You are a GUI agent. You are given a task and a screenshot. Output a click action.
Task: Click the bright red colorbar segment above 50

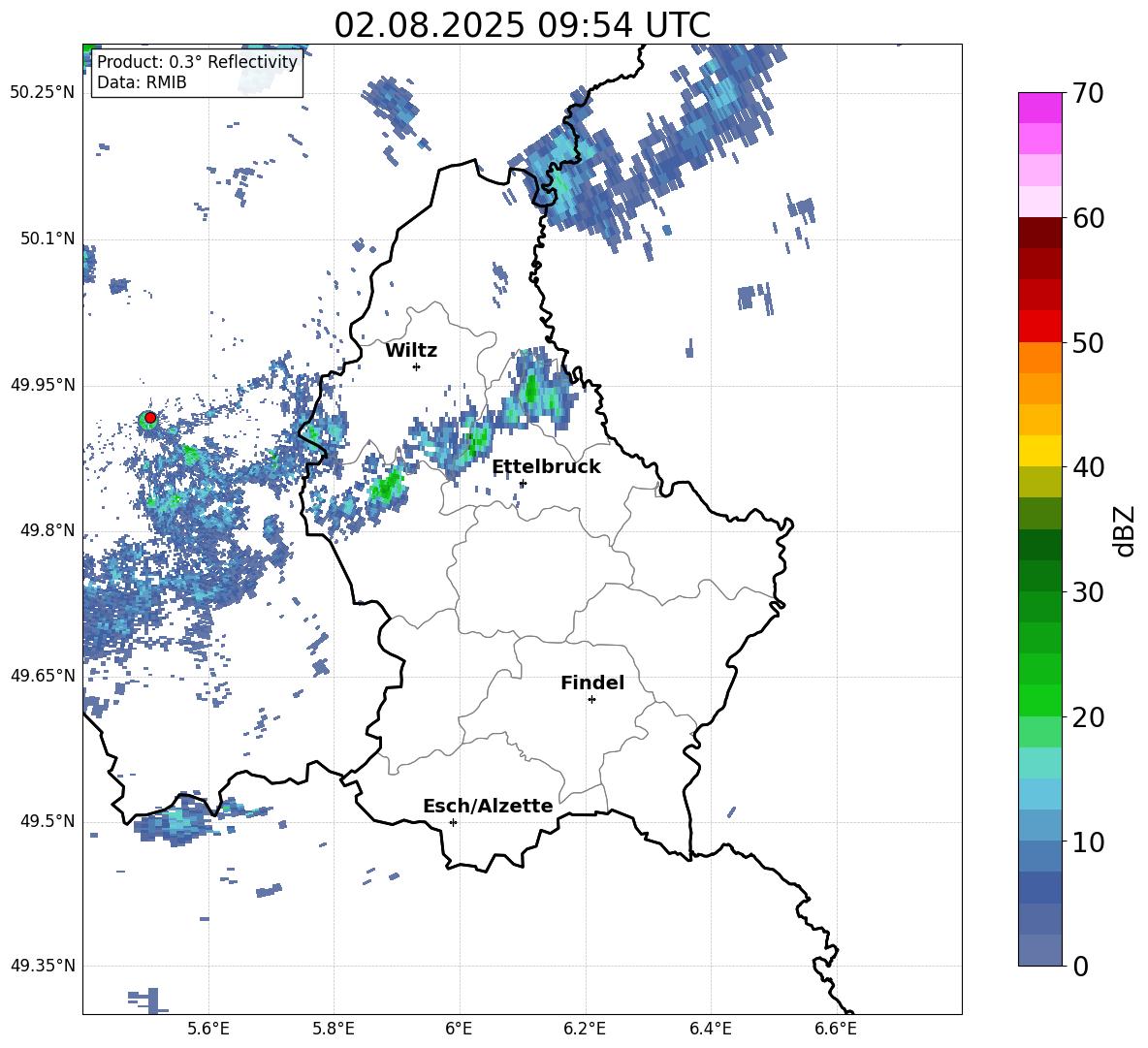(1039, 327)
